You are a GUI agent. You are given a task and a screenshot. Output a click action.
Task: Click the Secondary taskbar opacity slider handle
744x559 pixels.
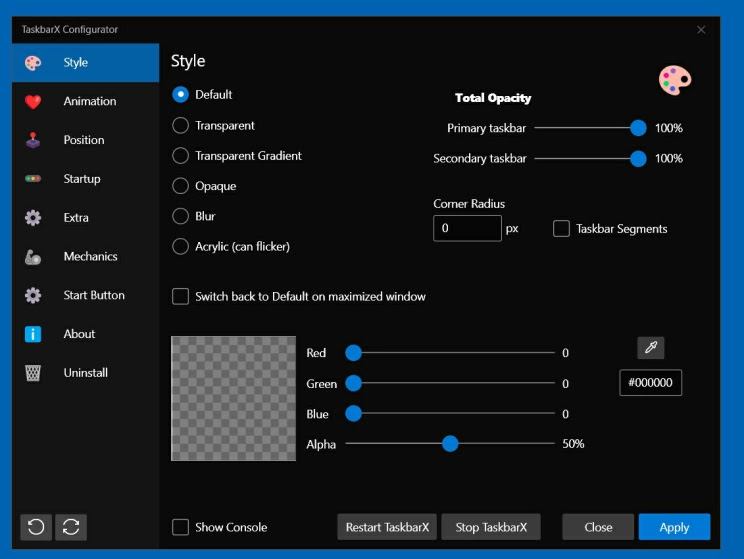(x=638, y=158)
